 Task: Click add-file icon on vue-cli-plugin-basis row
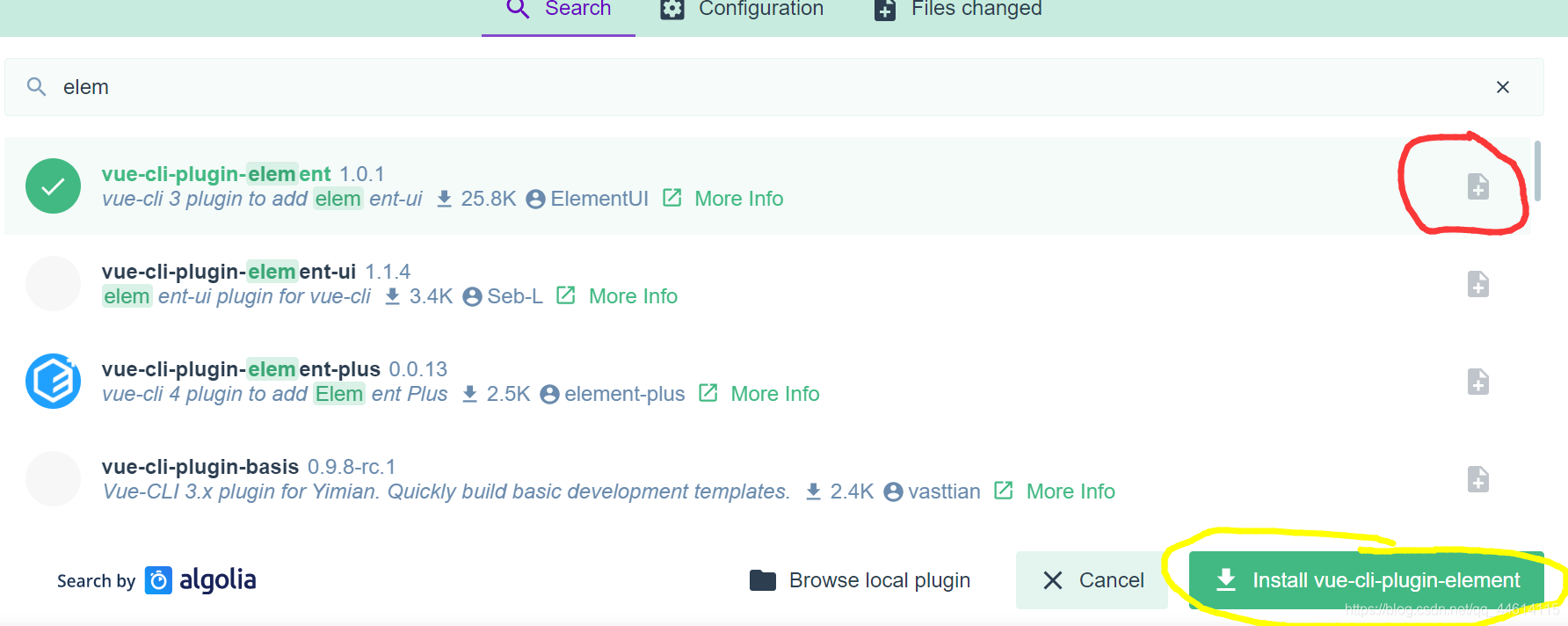point(1478,479)
